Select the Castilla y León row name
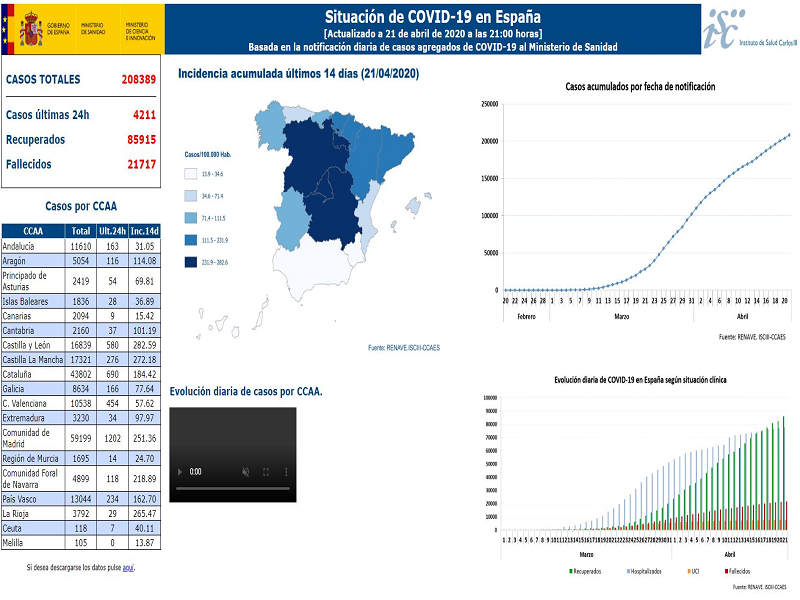 pos(26,345)
